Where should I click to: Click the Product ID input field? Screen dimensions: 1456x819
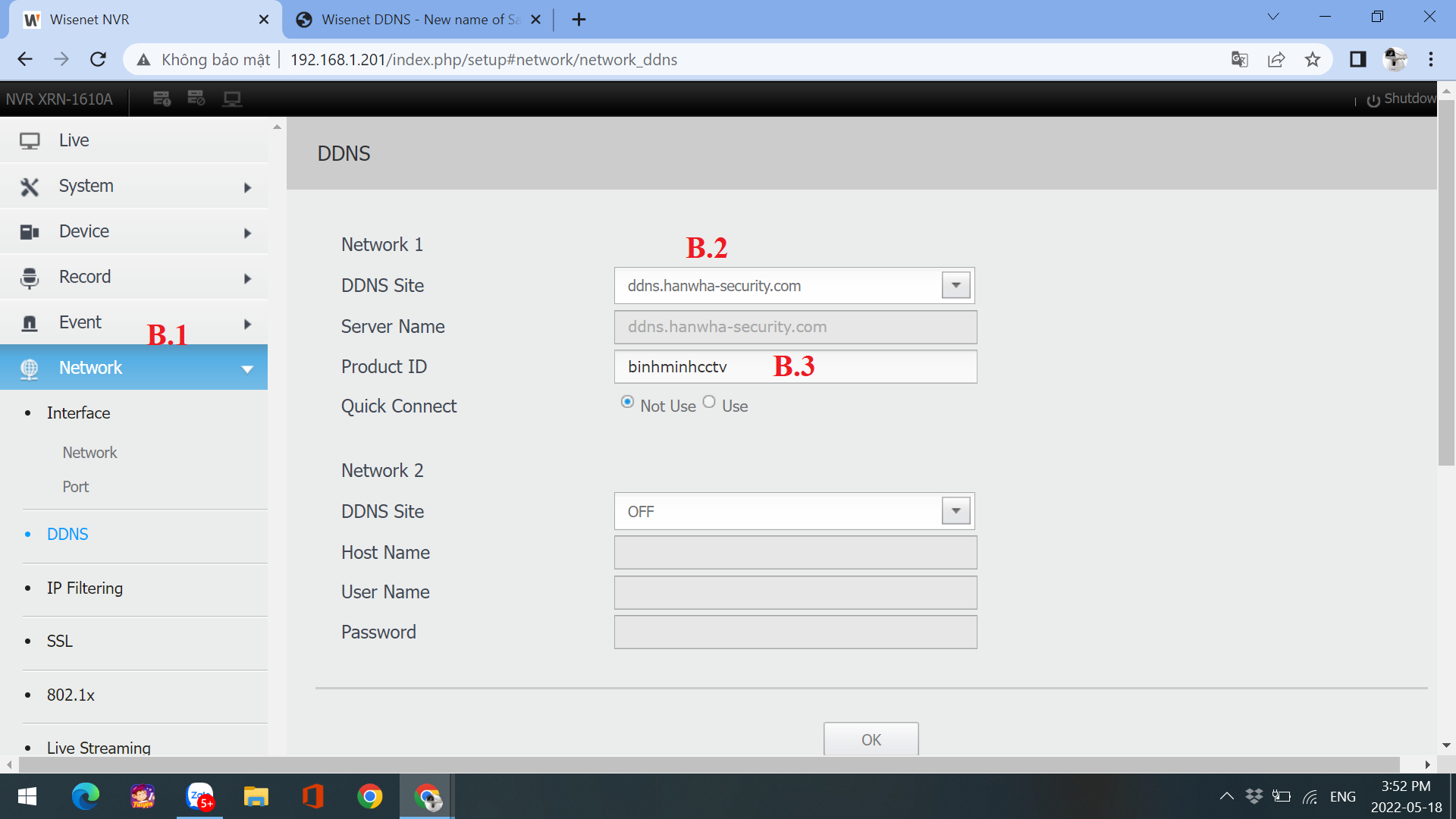pyautogui.click(x=795, y=366)
